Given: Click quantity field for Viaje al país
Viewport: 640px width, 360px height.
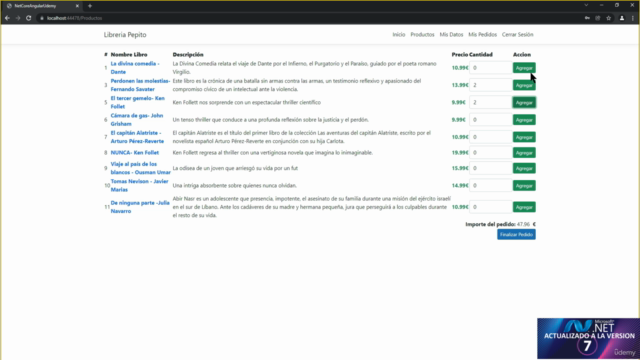Looking at the screenshot, I should pyautogui.click(x=491, y=168).
